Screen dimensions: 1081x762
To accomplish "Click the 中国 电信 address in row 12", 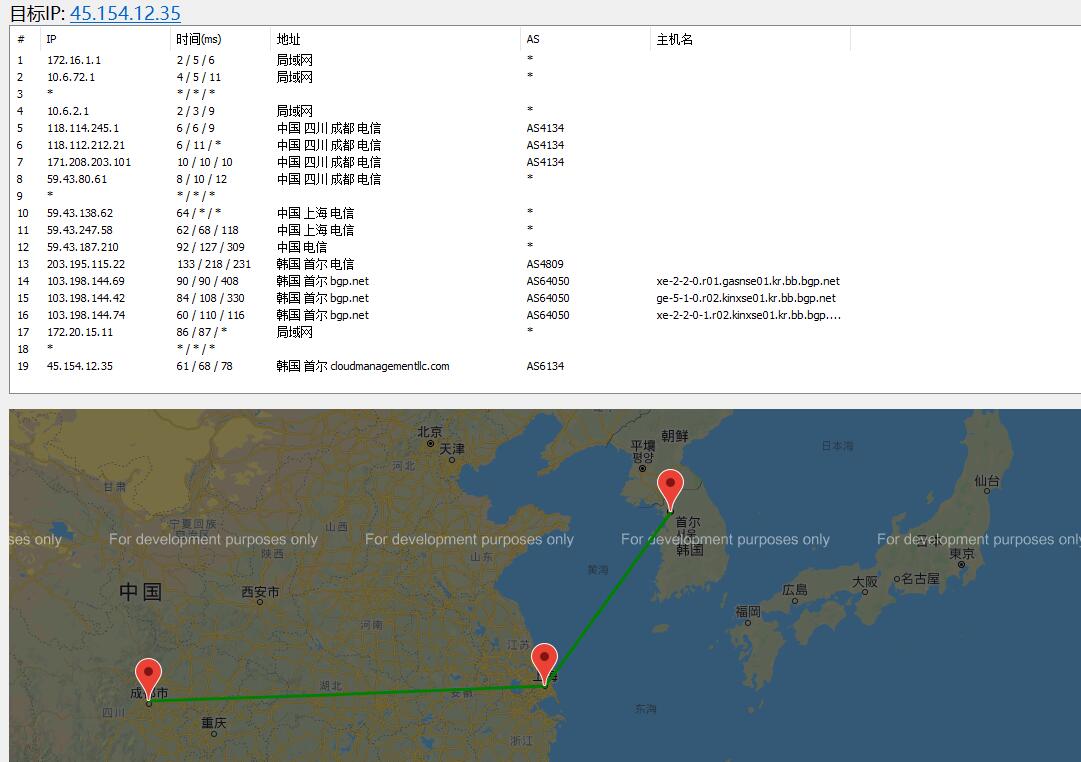I will pos(301,247).
